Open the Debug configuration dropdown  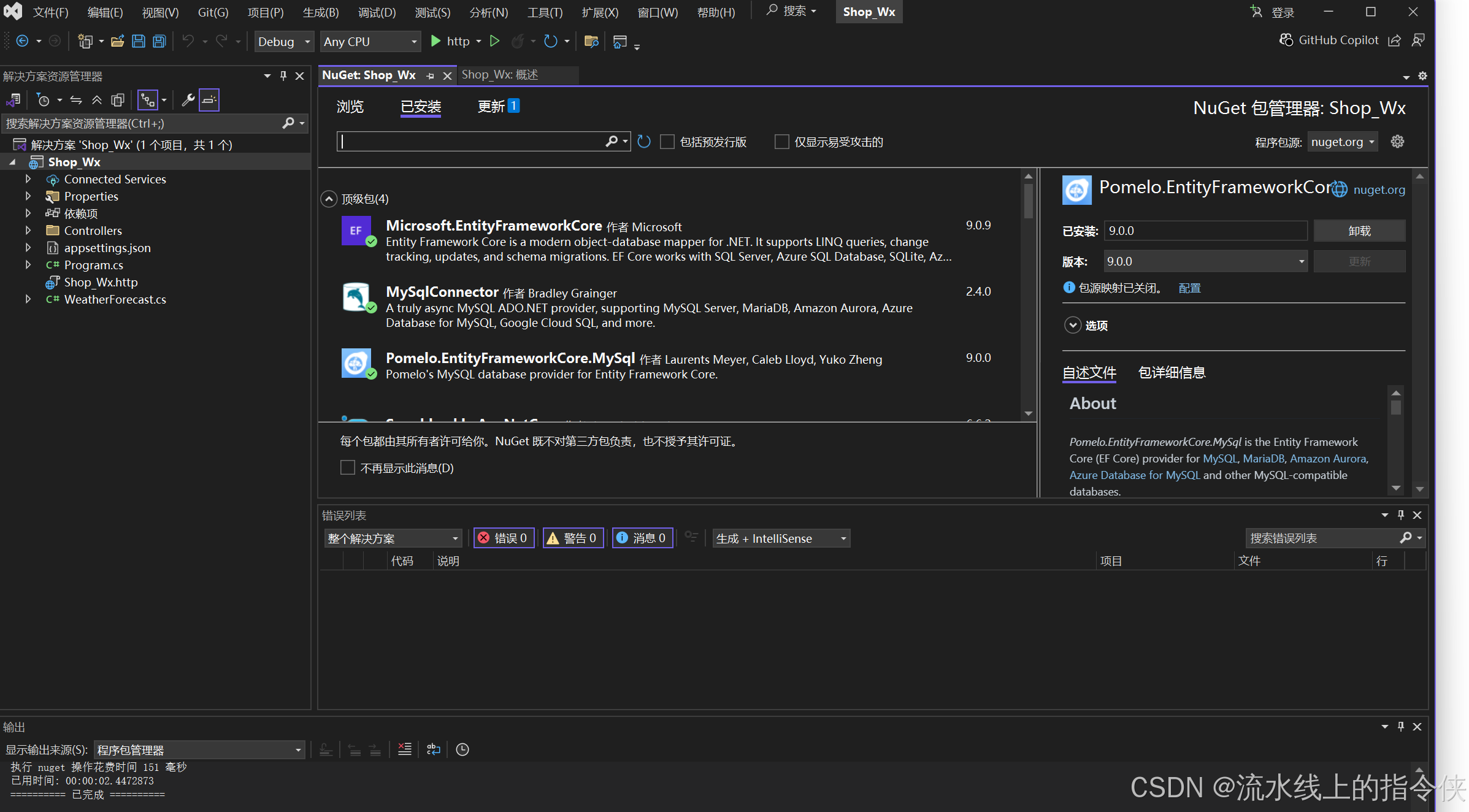tap(284, 41)
